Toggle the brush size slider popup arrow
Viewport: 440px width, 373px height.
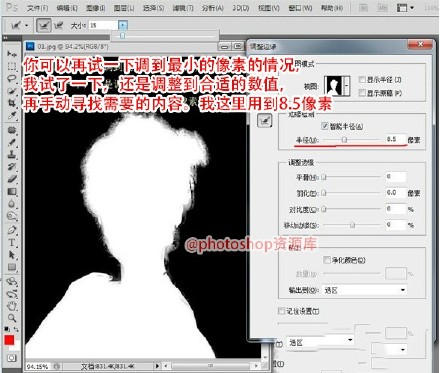123,25
